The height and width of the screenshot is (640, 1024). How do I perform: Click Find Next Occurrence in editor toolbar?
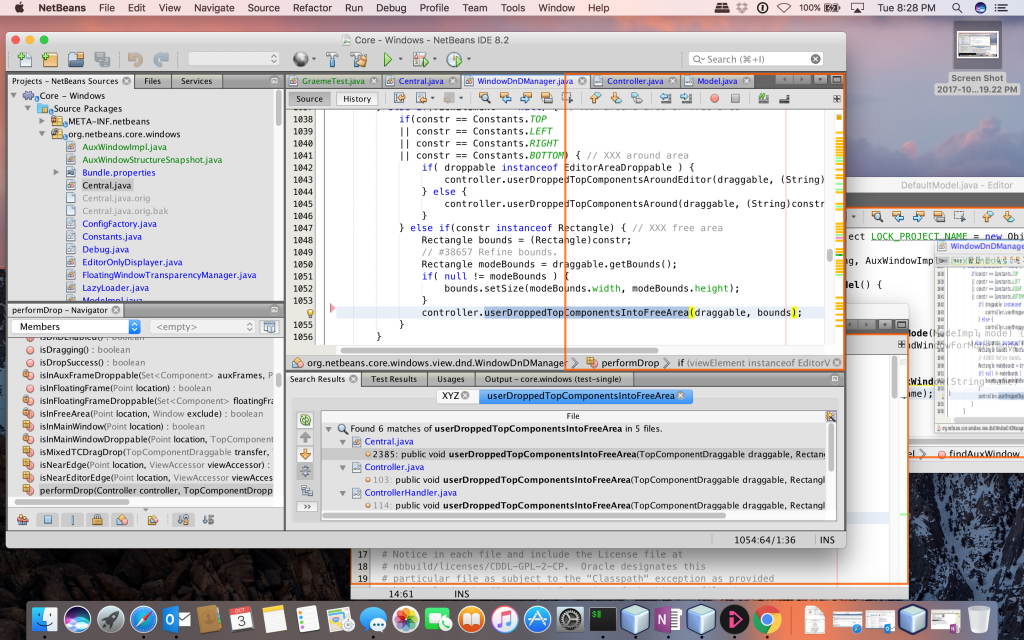(526, 99)
